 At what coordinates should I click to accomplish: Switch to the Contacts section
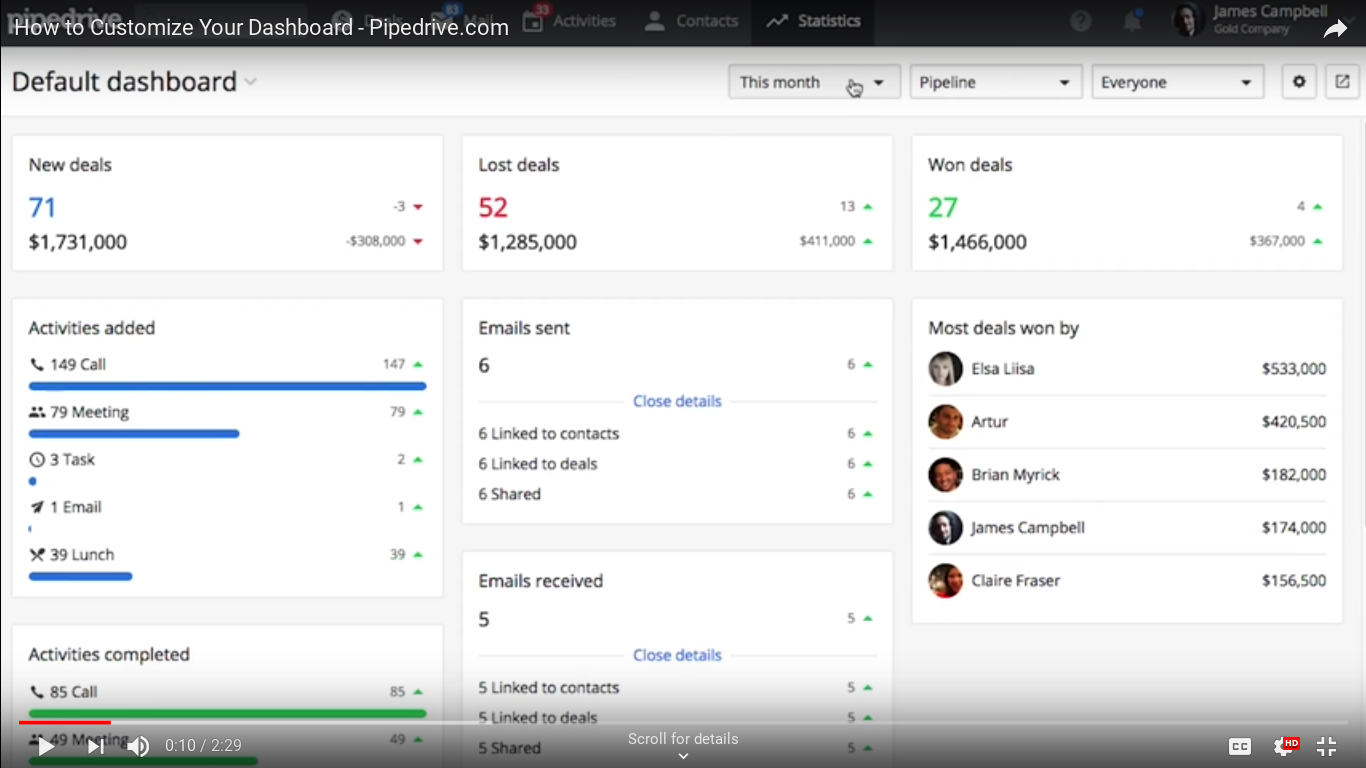[690, 20]
